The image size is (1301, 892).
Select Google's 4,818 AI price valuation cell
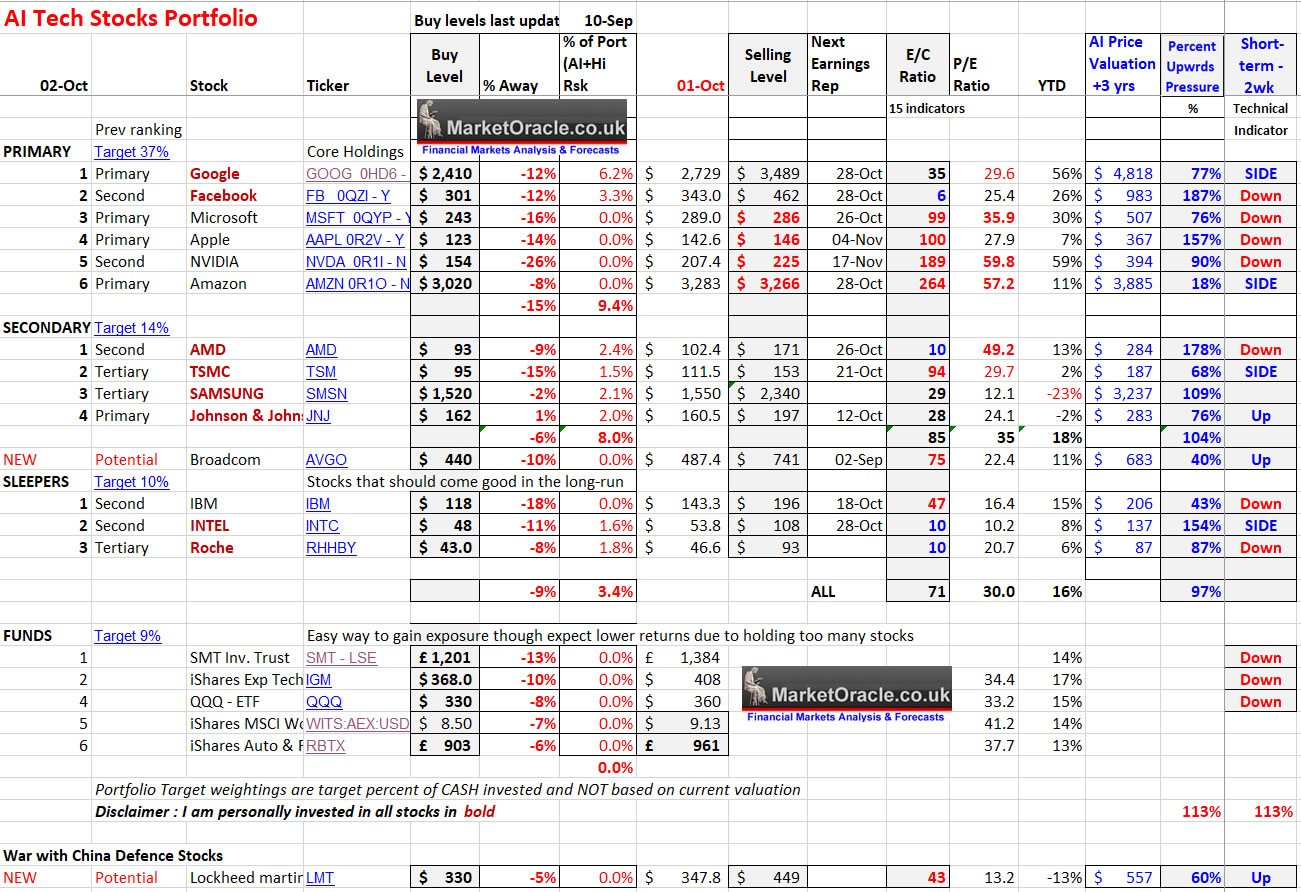(1121, 174)
